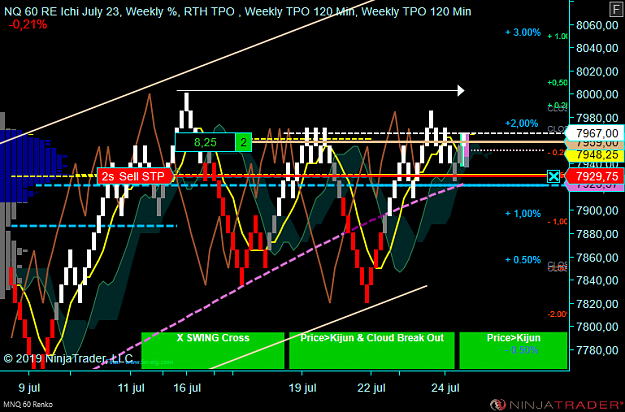The width and height of the screenshot is (625, 412).
Task: Click the 7860,00 price axis label
Action: pyautogui.click(x=597, y=257)
